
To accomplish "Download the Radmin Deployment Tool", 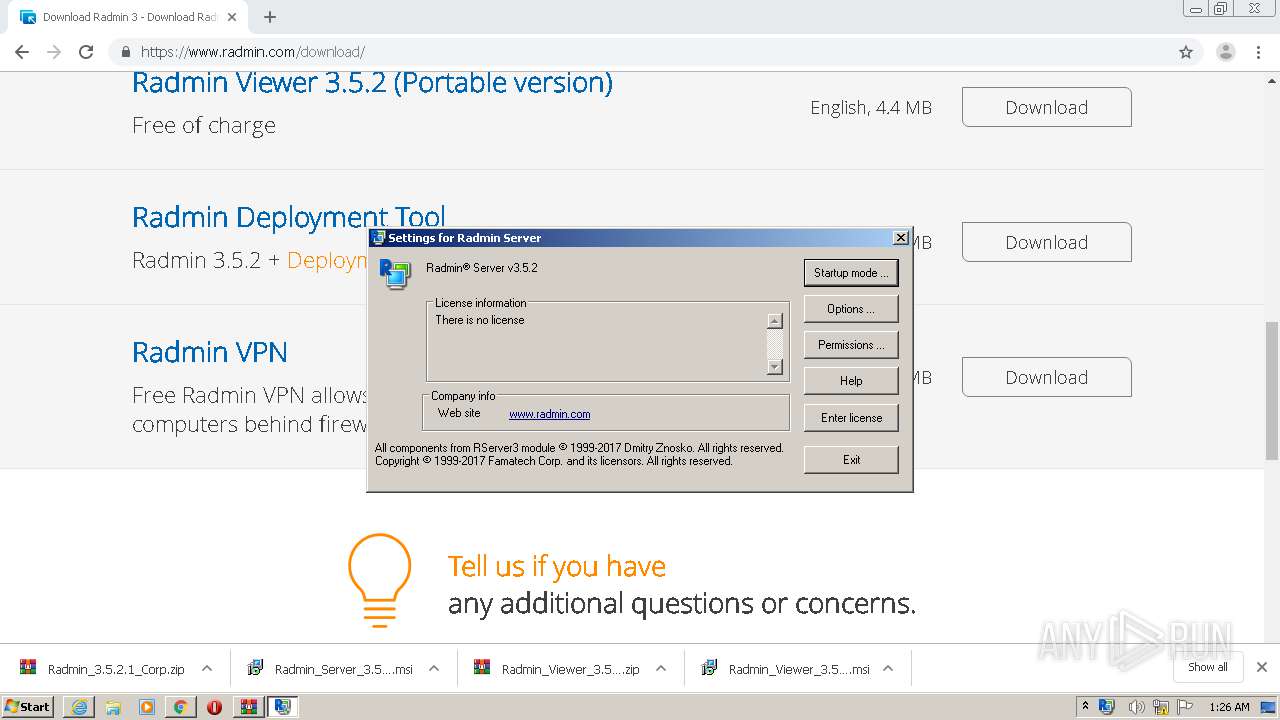I will click(1047, 242).
